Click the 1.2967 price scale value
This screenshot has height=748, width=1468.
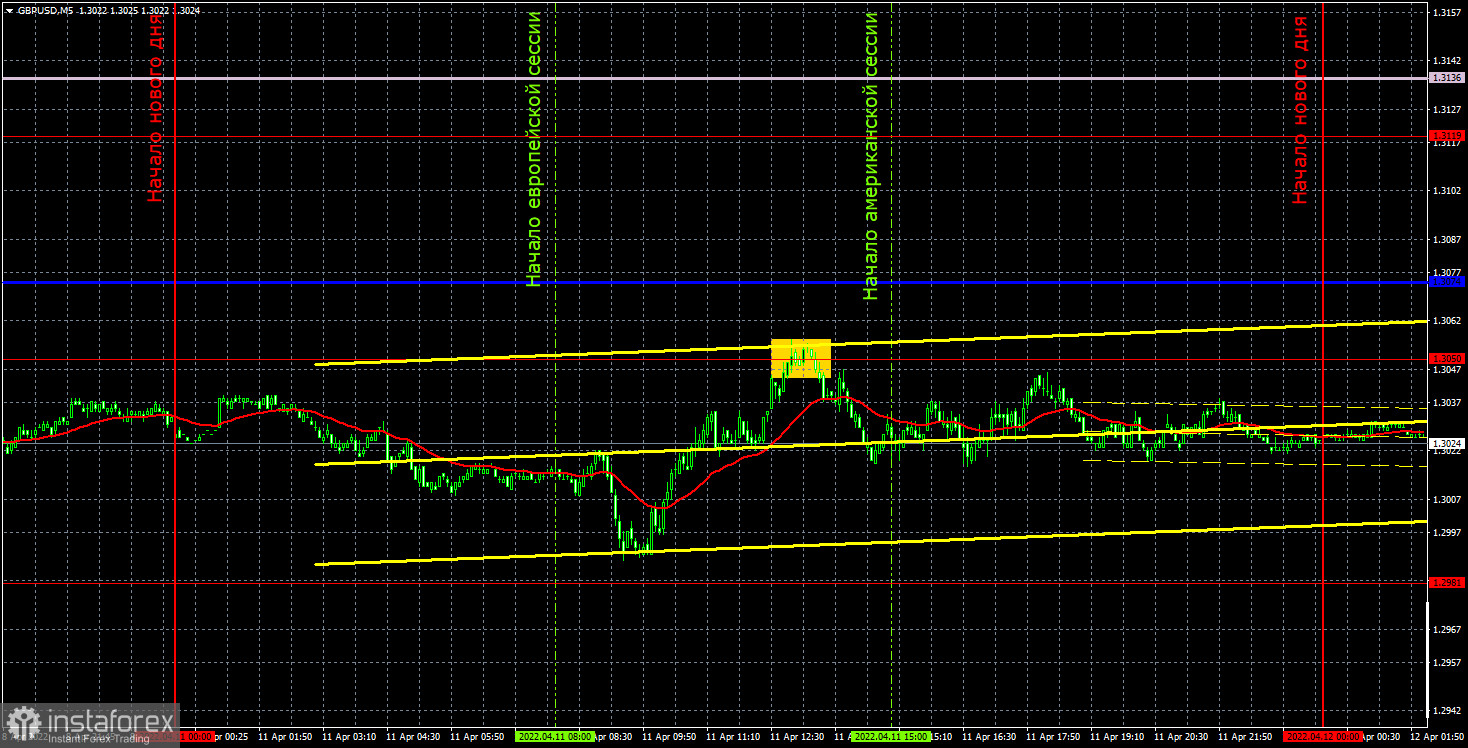click(x=1446, y=630)
